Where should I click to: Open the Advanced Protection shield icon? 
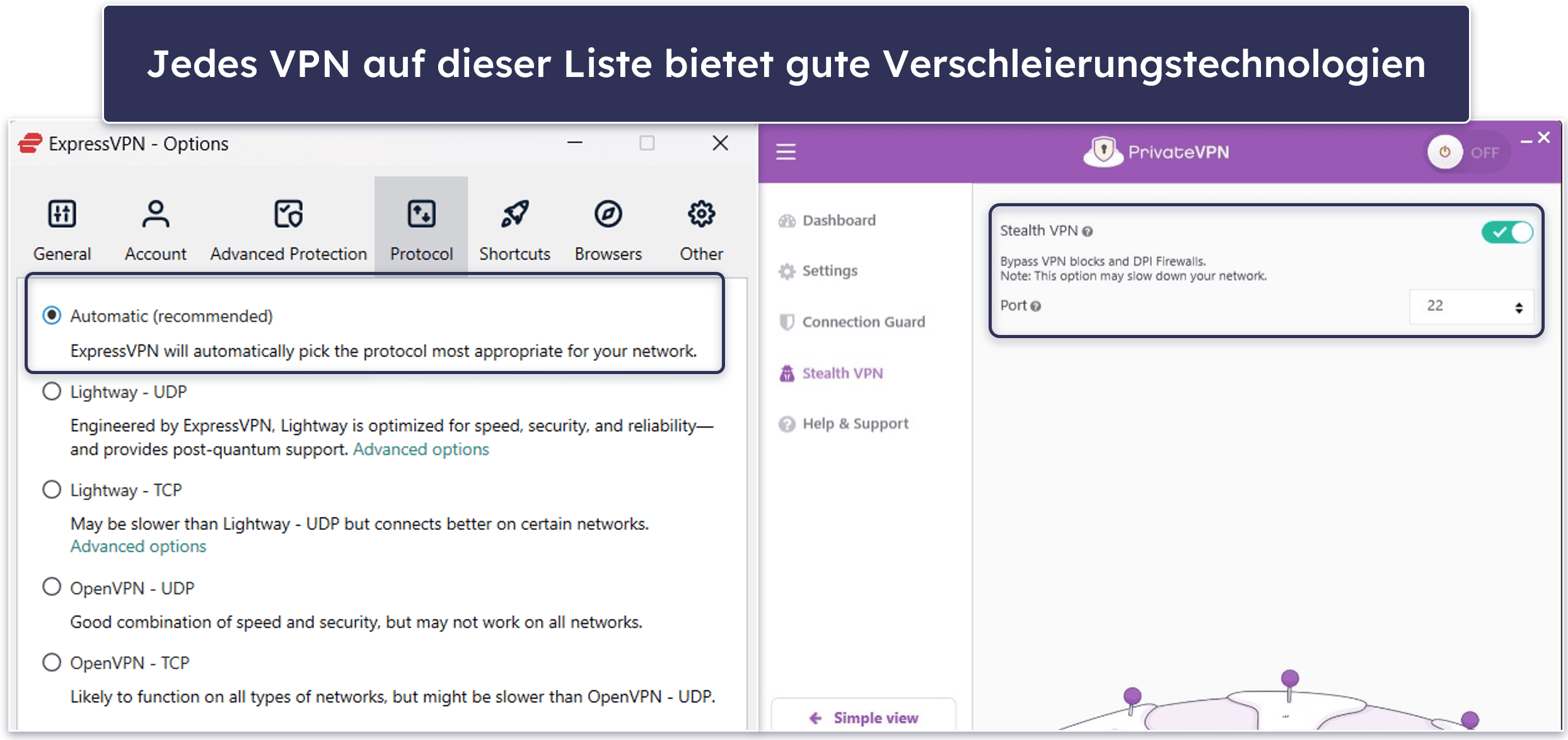coord(288,214)
